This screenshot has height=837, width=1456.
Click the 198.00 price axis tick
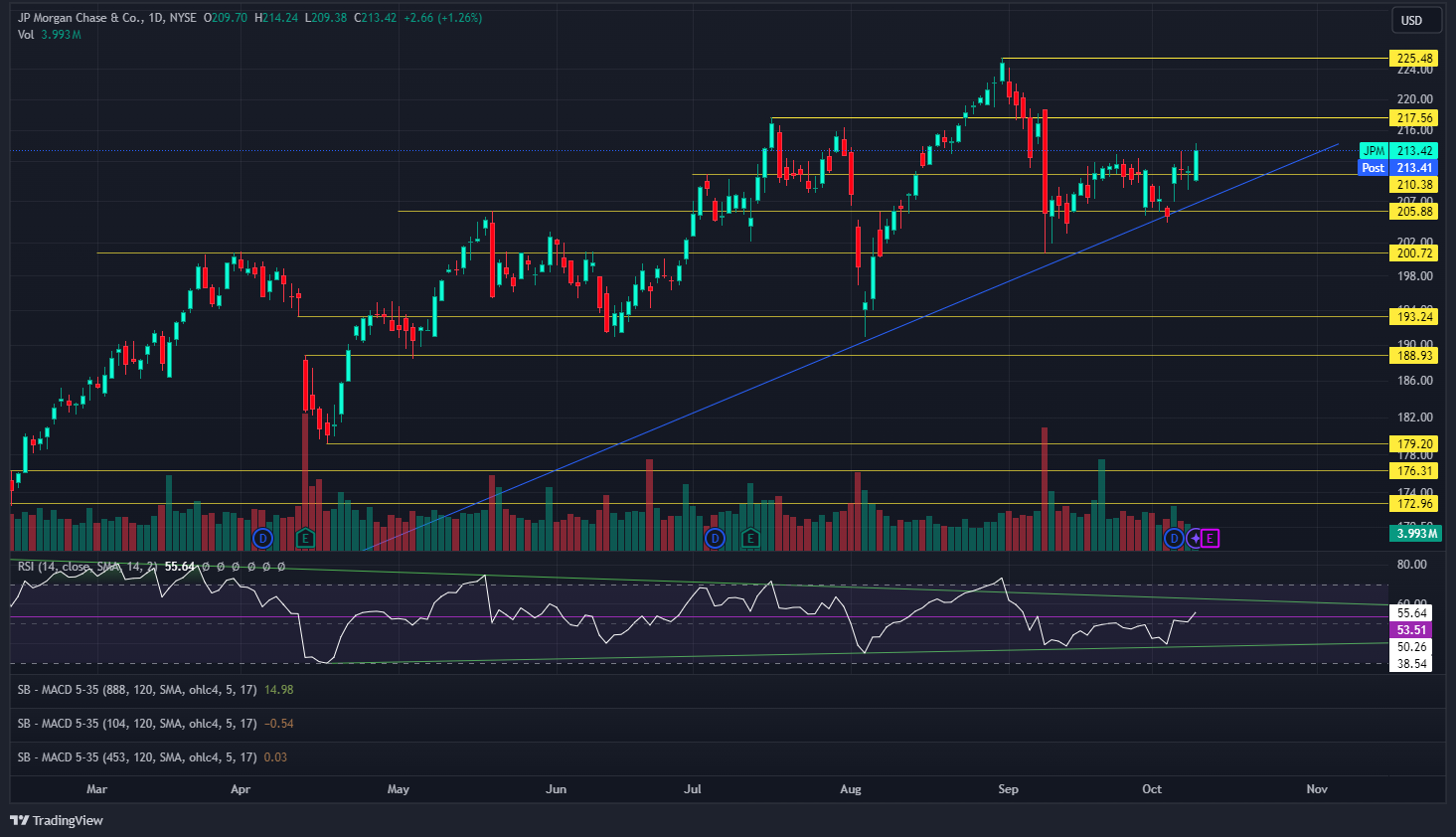[1415, 276]
